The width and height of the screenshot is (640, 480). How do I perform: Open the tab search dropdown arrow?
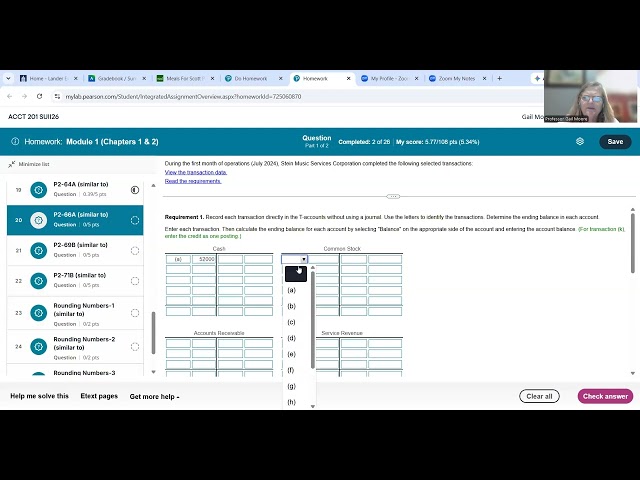(8, 78)
